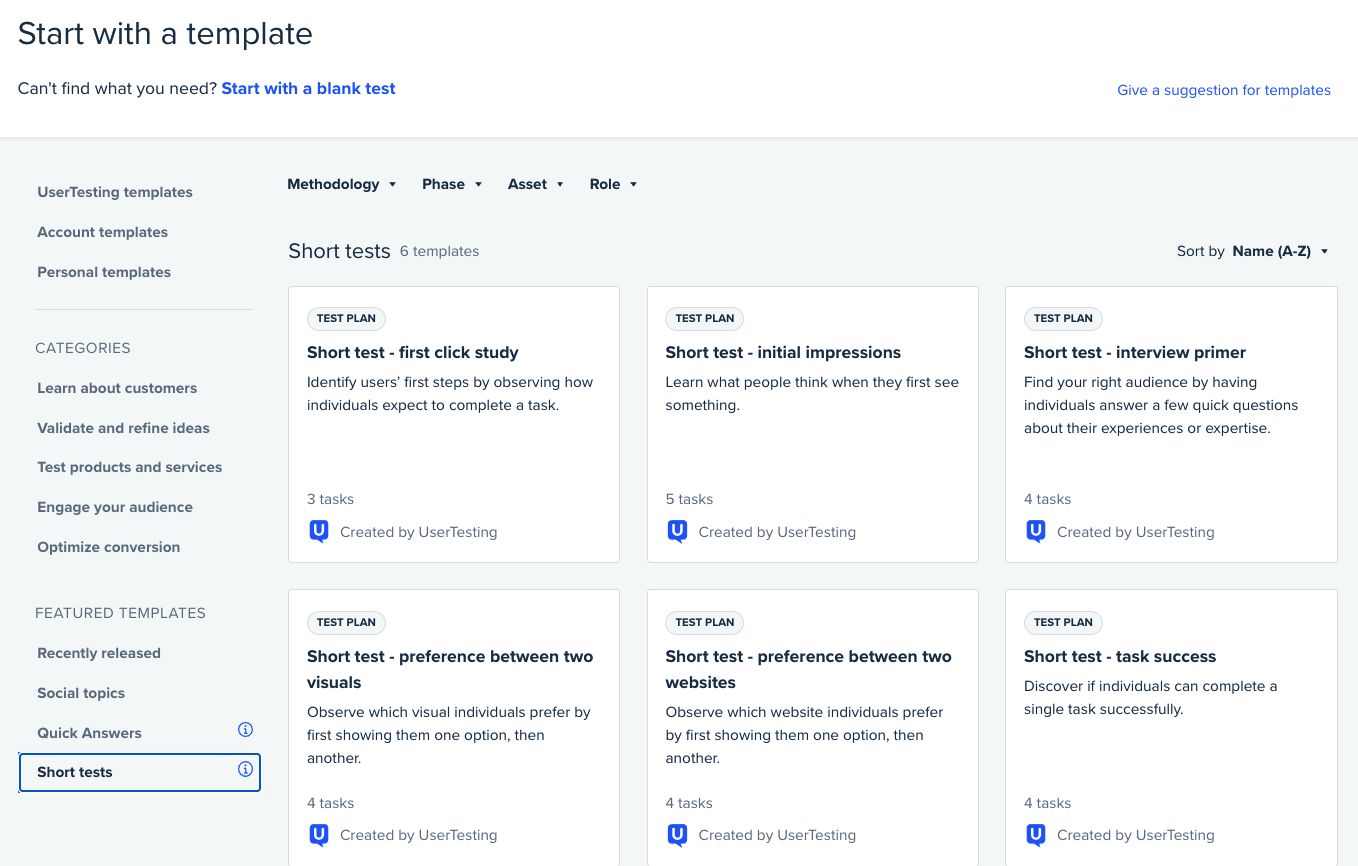The width and height of the screenshot is (1358, 866).
Task: Open Optimize conversion category
Action: pyautogui.click(x=109, y=547)
